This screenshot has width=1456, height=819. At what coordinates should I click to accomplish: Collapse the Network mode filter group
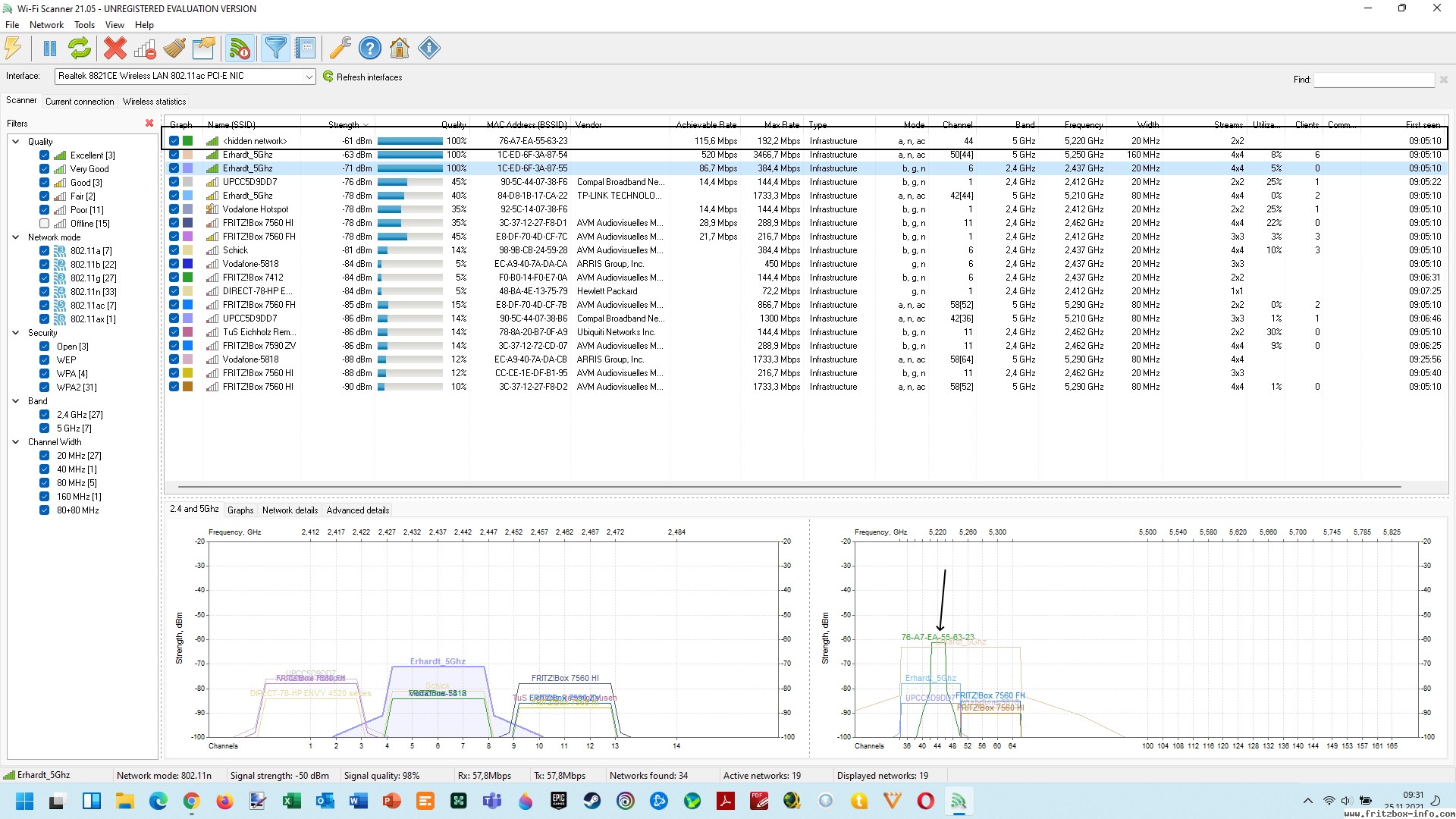point(16,237)
